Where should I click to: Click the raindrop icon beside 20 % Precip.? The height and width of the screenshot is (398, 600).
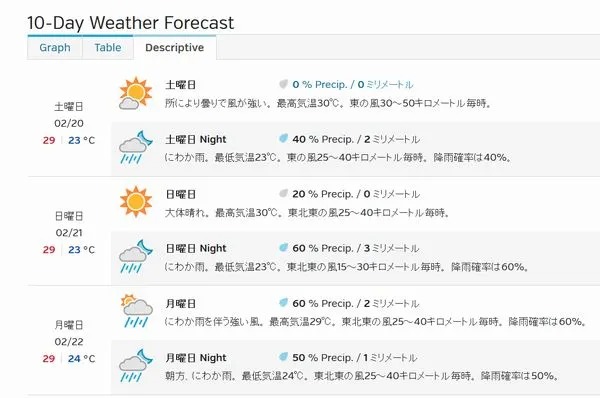[x=283, y=193]
